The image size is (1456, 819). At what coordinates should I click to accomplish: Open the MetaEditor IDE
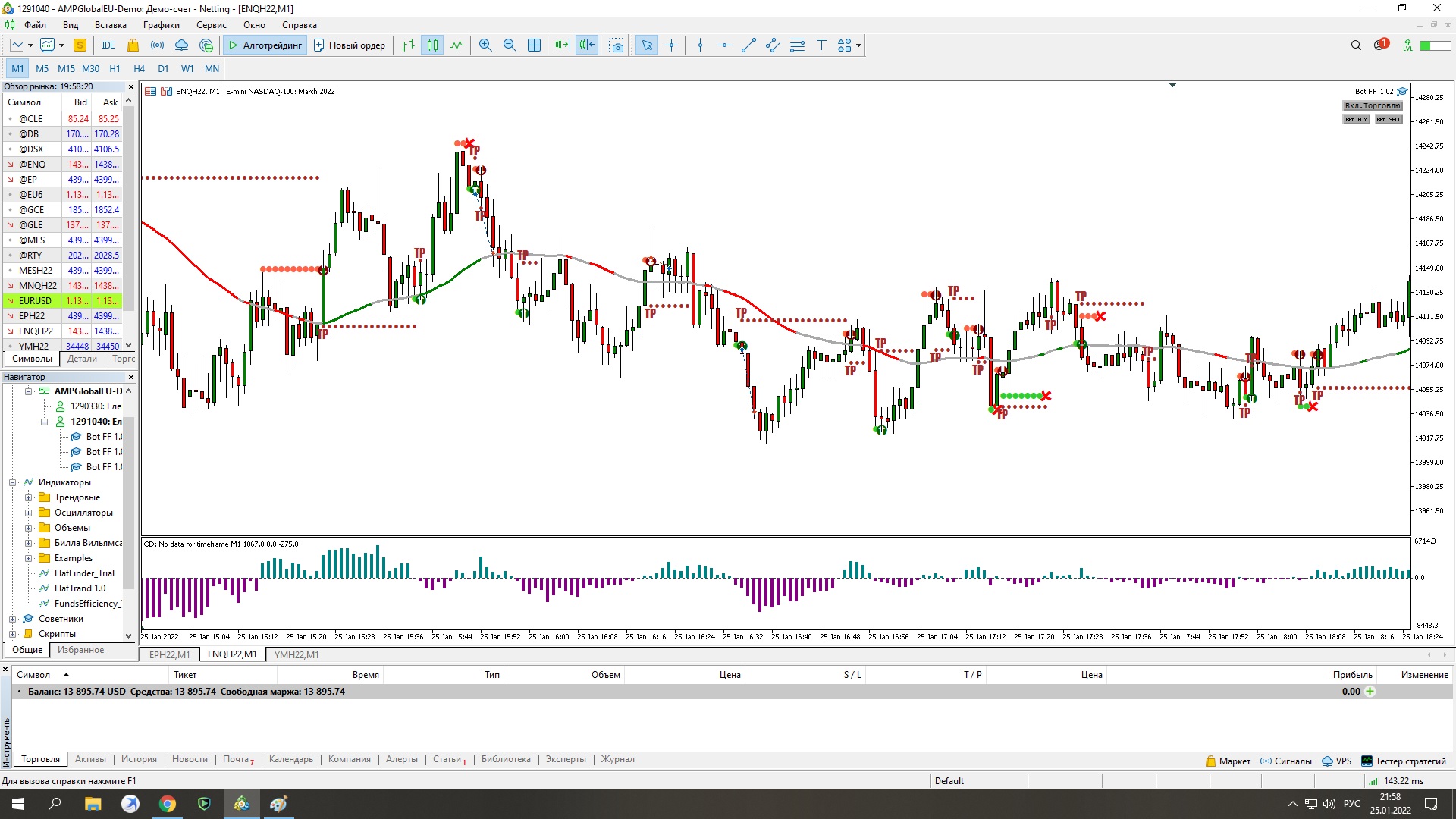(108, 45)
